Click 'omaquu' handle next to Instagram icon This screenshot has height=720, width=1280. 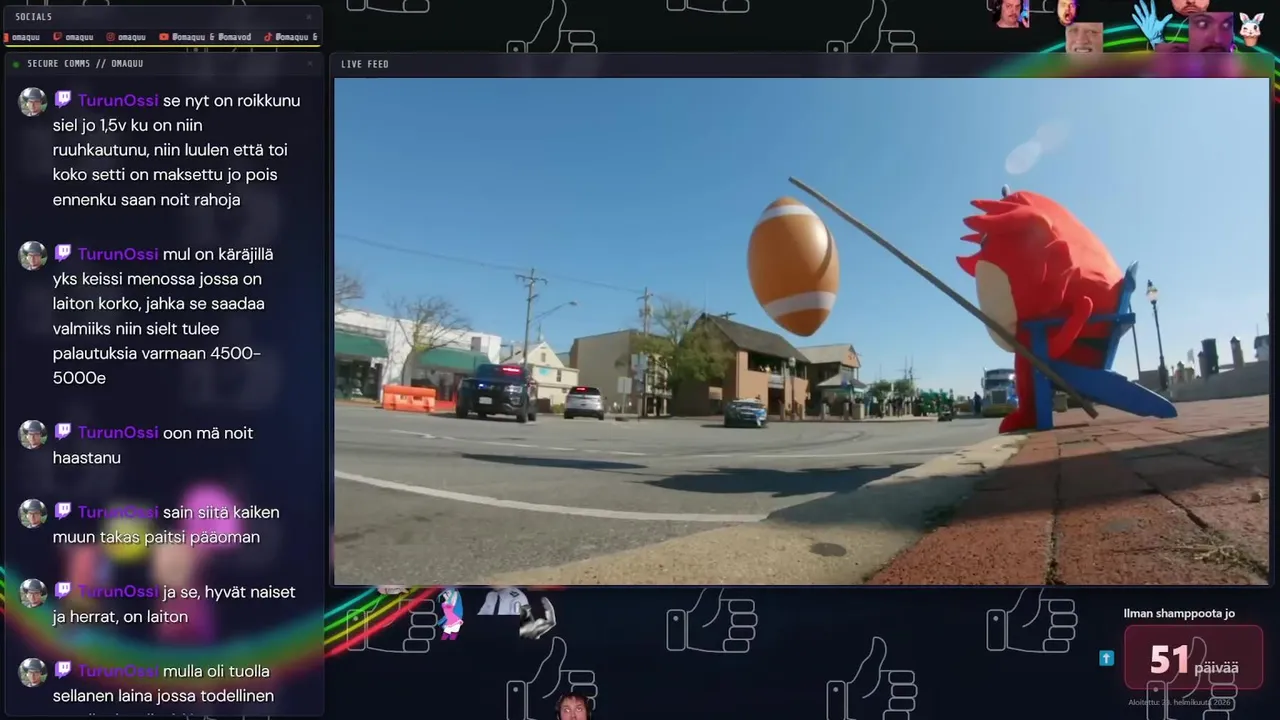(132, 37)
